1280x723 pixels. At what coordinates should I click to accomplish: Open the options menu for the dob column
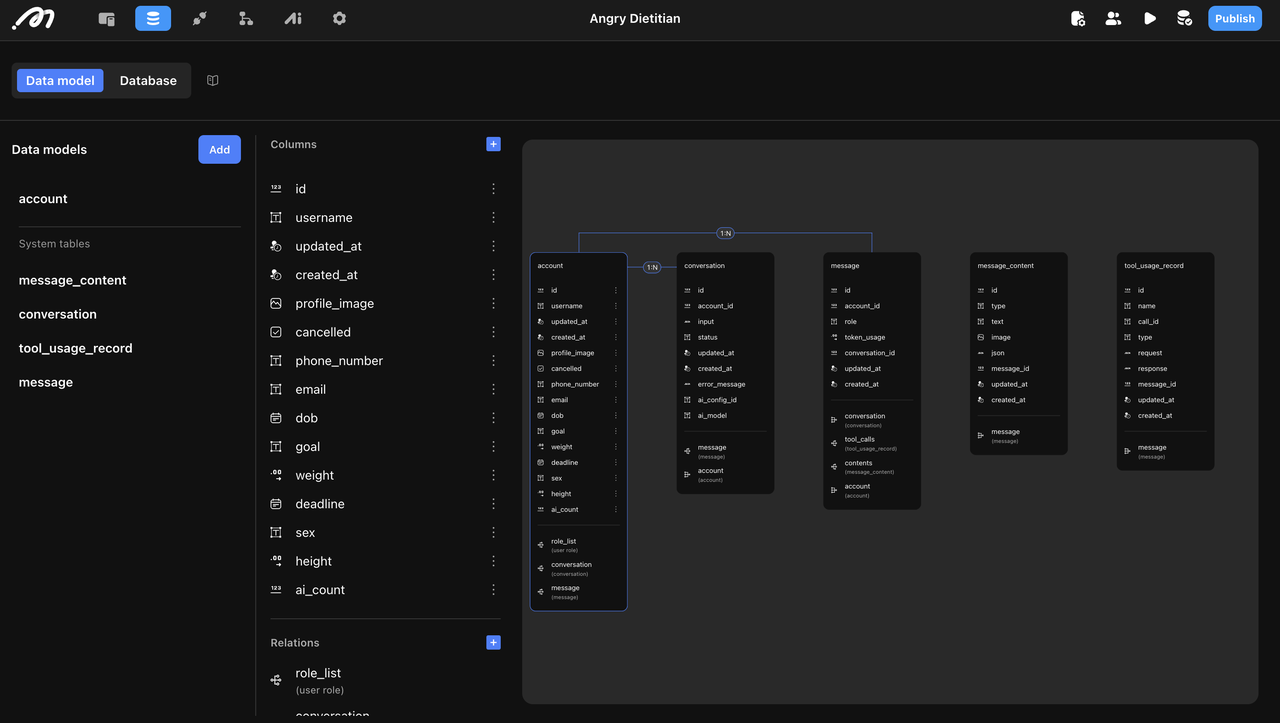click(x=493, y=418)
